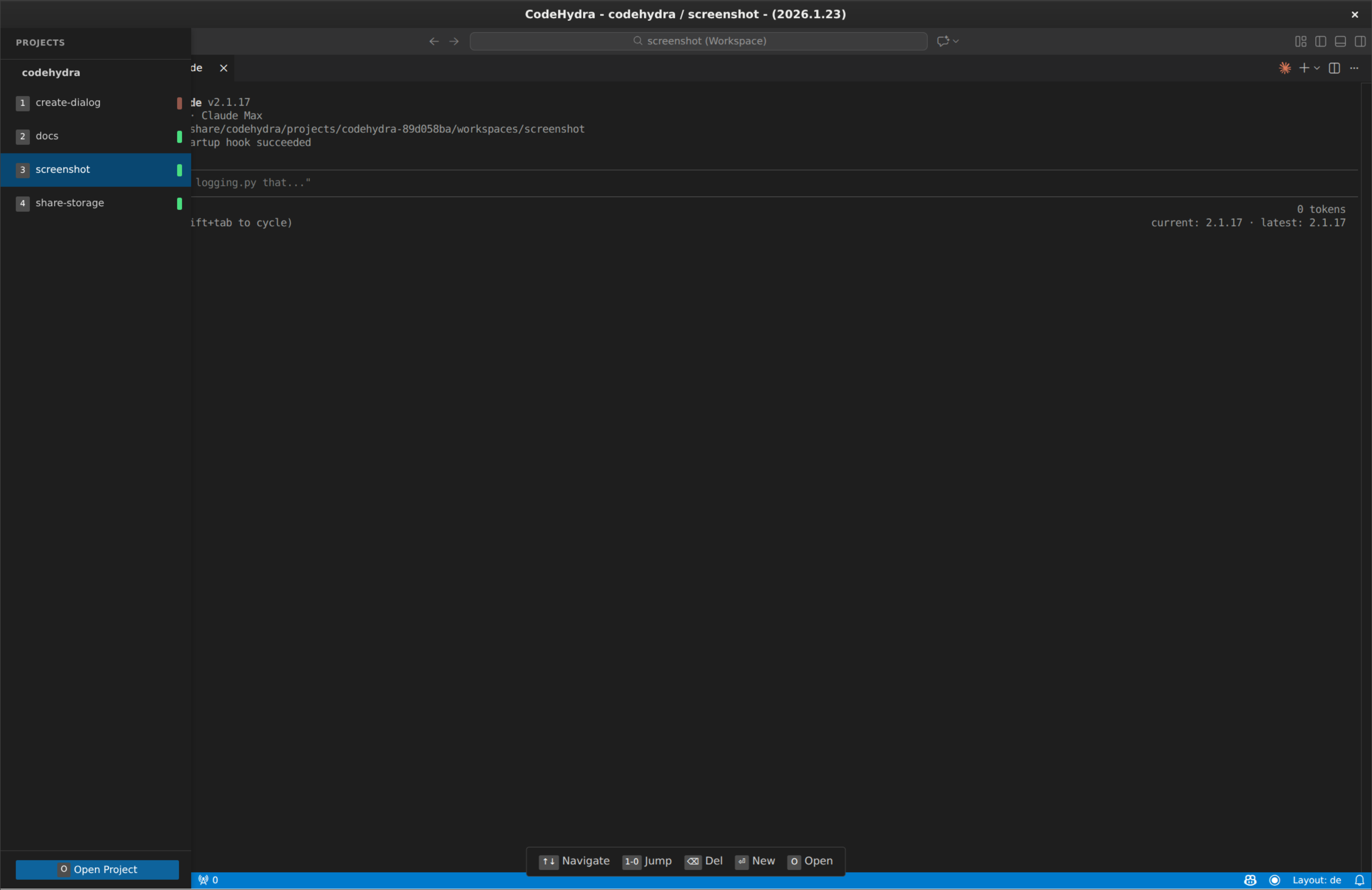Image resolution: width=1372 pixels, height=890 pixels.
Task: Toggle the Secondary Side Bar
Action: tap(1360, 41)
